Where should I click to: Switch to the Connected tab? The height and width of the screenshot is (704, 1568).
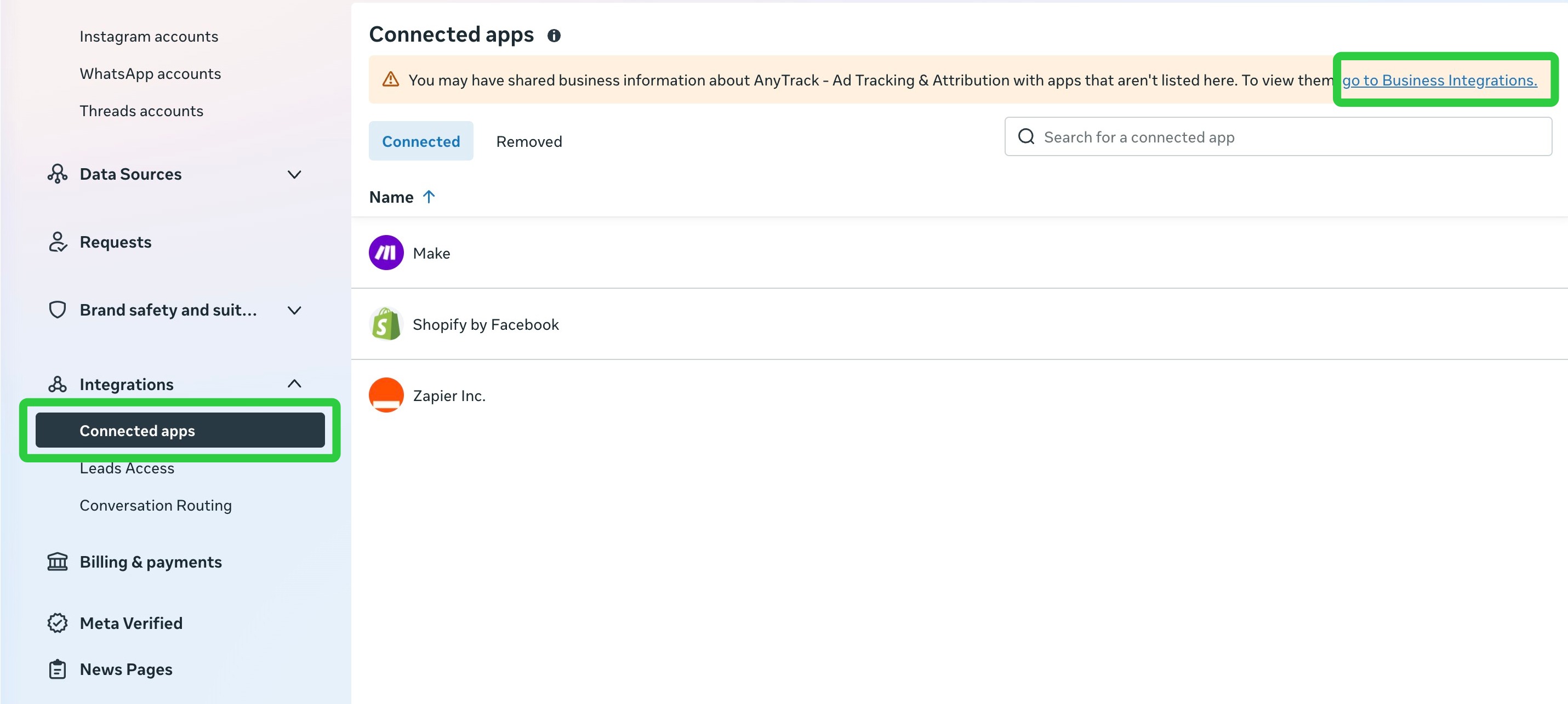tap(420, 141)
